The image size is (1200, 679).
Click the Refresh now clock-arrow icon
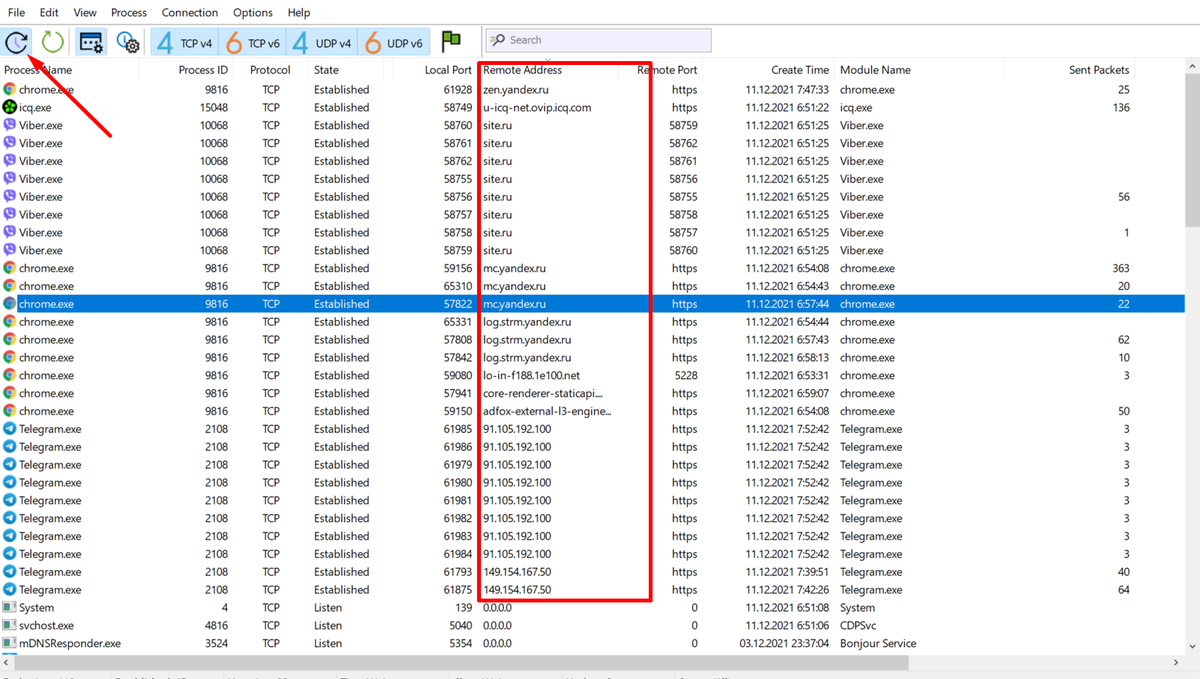pos(17,42)
